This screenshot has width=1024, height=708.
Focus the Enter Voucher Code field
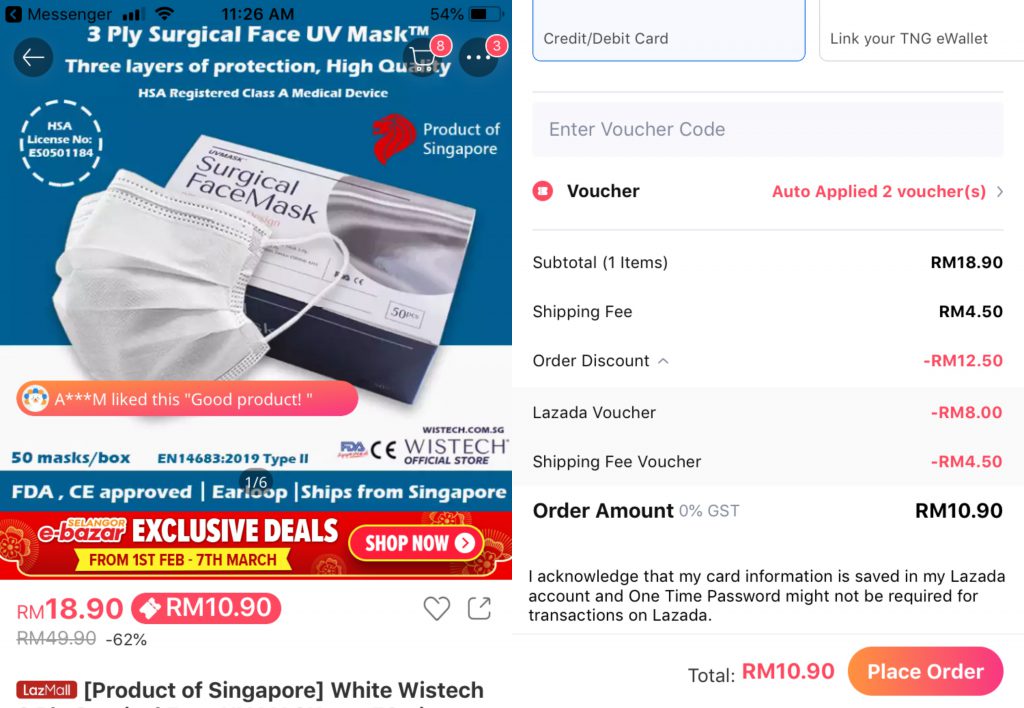[768, 129]
